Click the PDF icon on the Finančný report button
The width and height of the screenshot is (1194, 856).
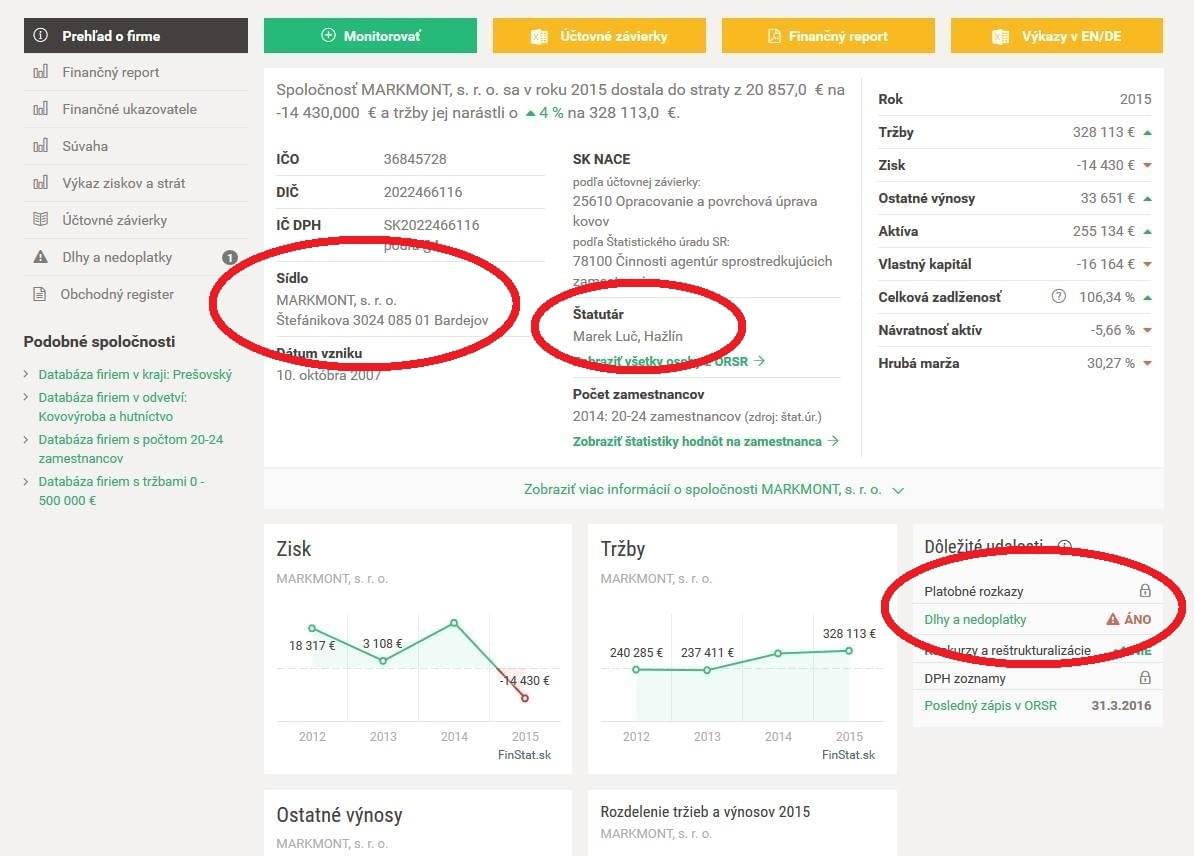coord(774,36)
